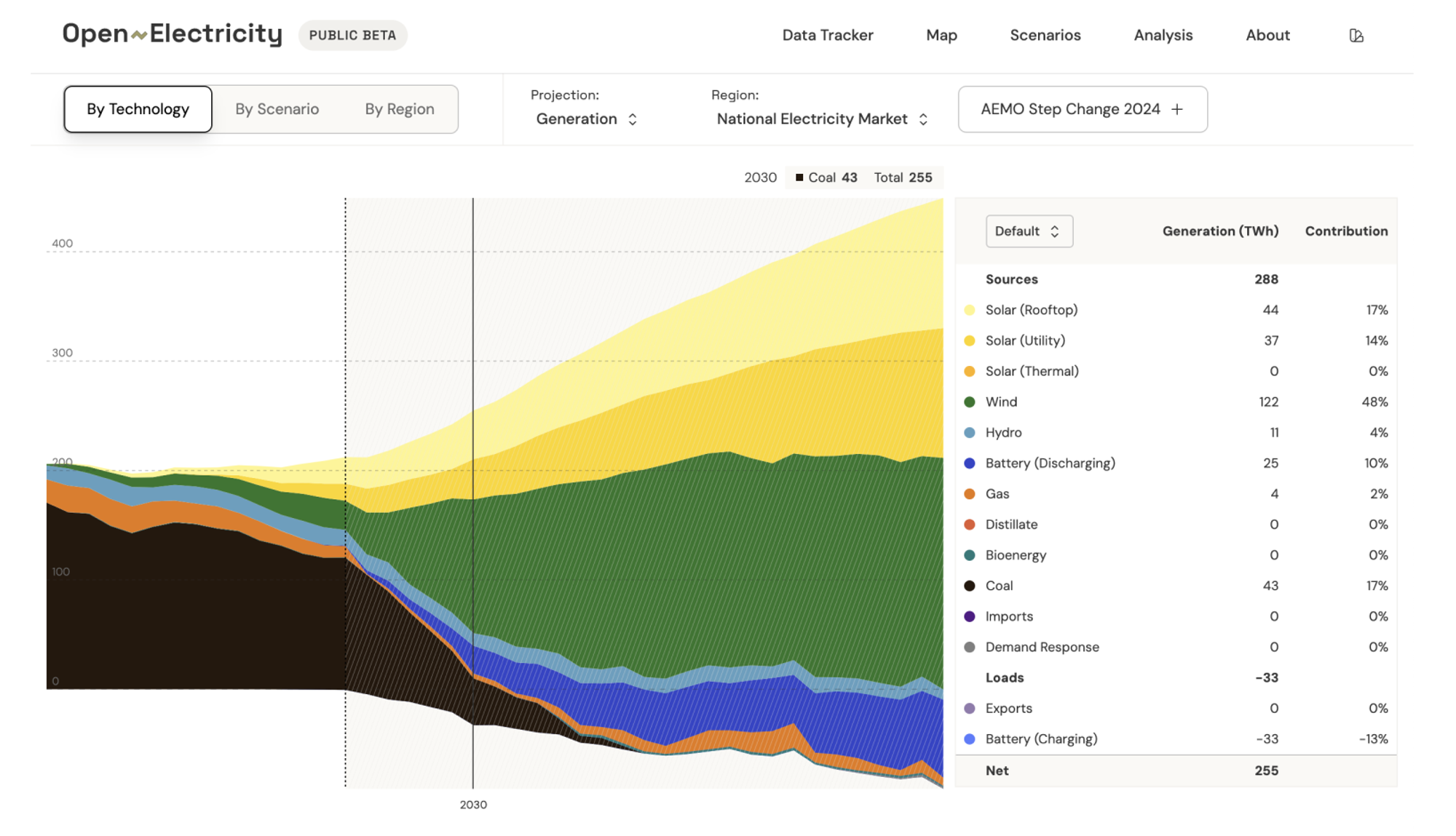Click the Solar (Utility) yellow dot
Image resolution: width=1456 pixels, height=836 pixels.
(x=970, y=341)
